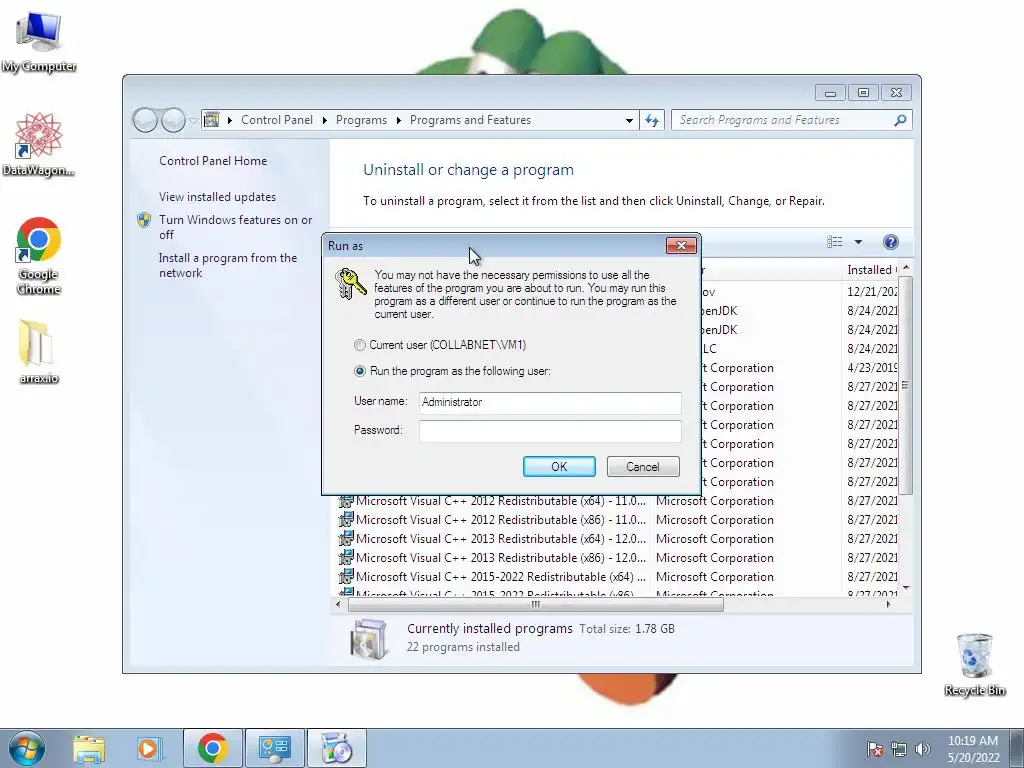Click Visual C++ 2012 (x64) program icon
The image size is (1024, 768).
click(345, 501)
